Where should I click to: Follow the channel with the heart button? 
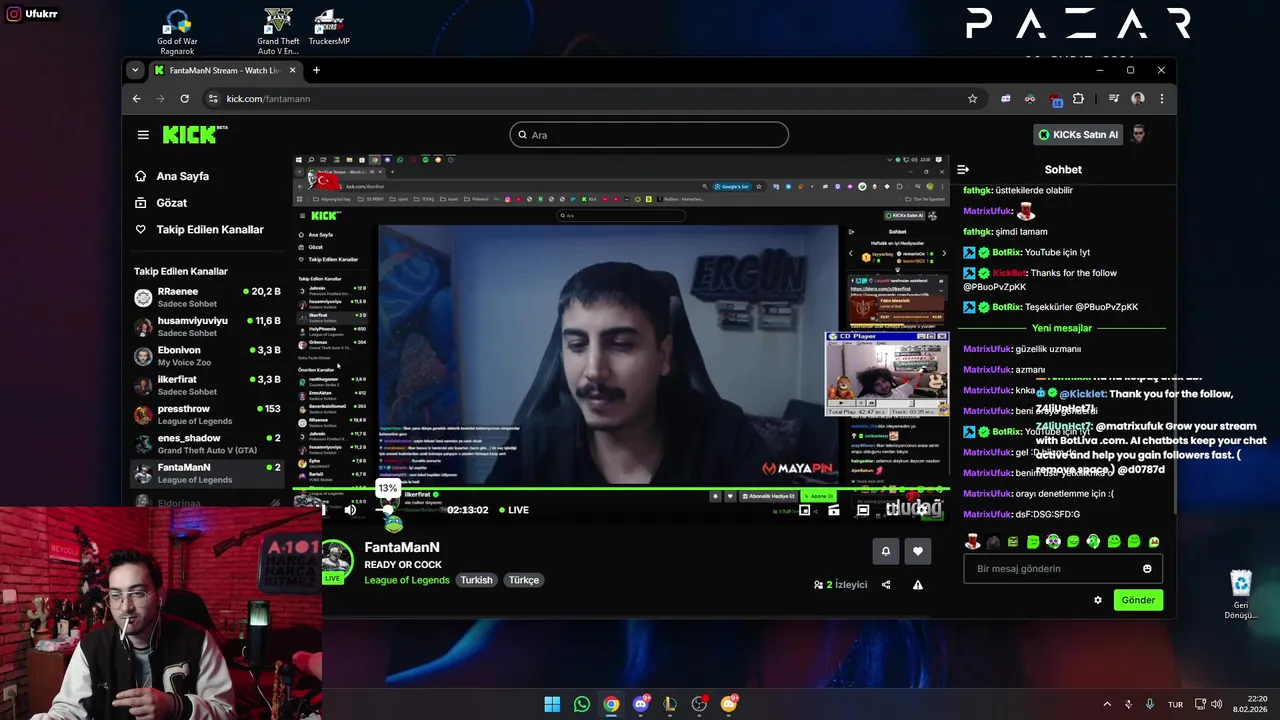(917, 551)
